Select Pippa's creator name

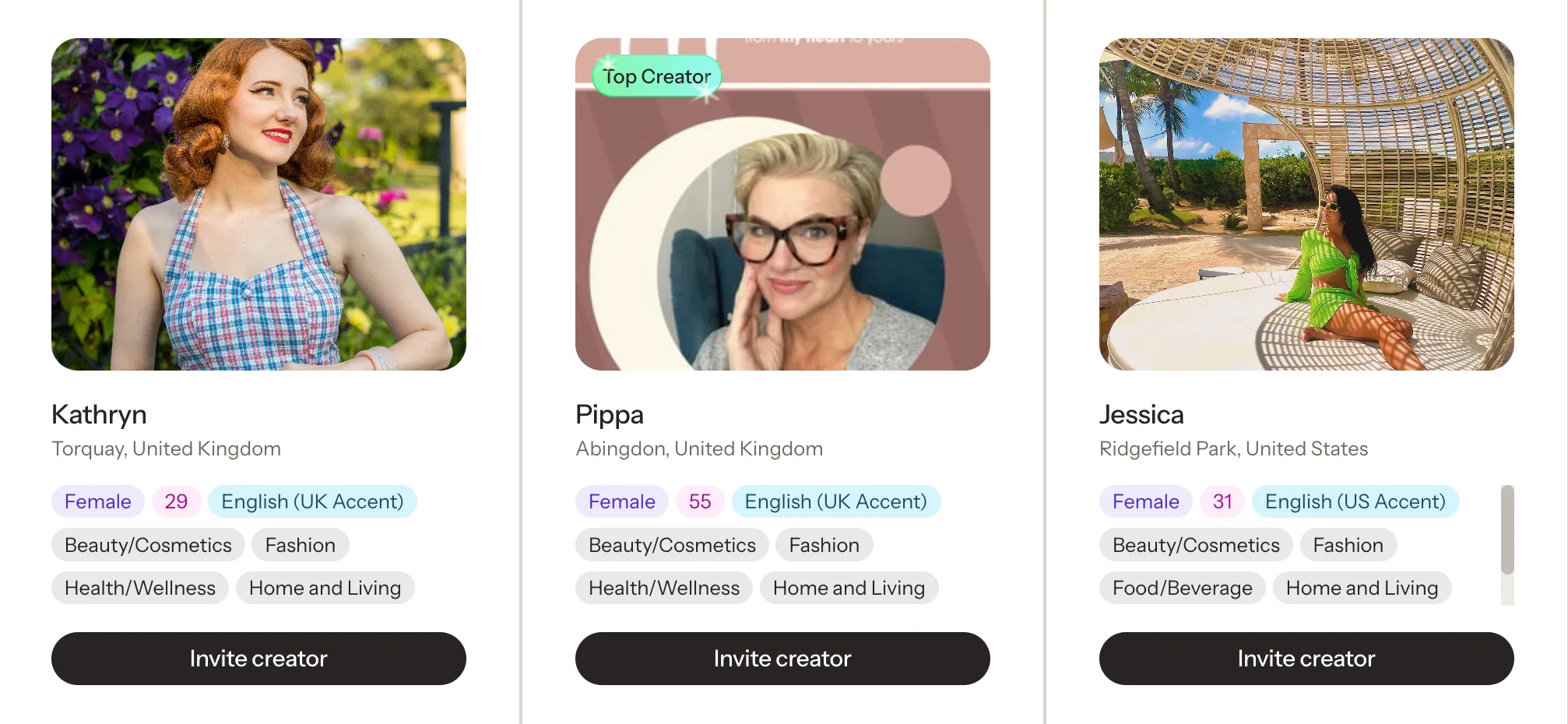point(610,415)
